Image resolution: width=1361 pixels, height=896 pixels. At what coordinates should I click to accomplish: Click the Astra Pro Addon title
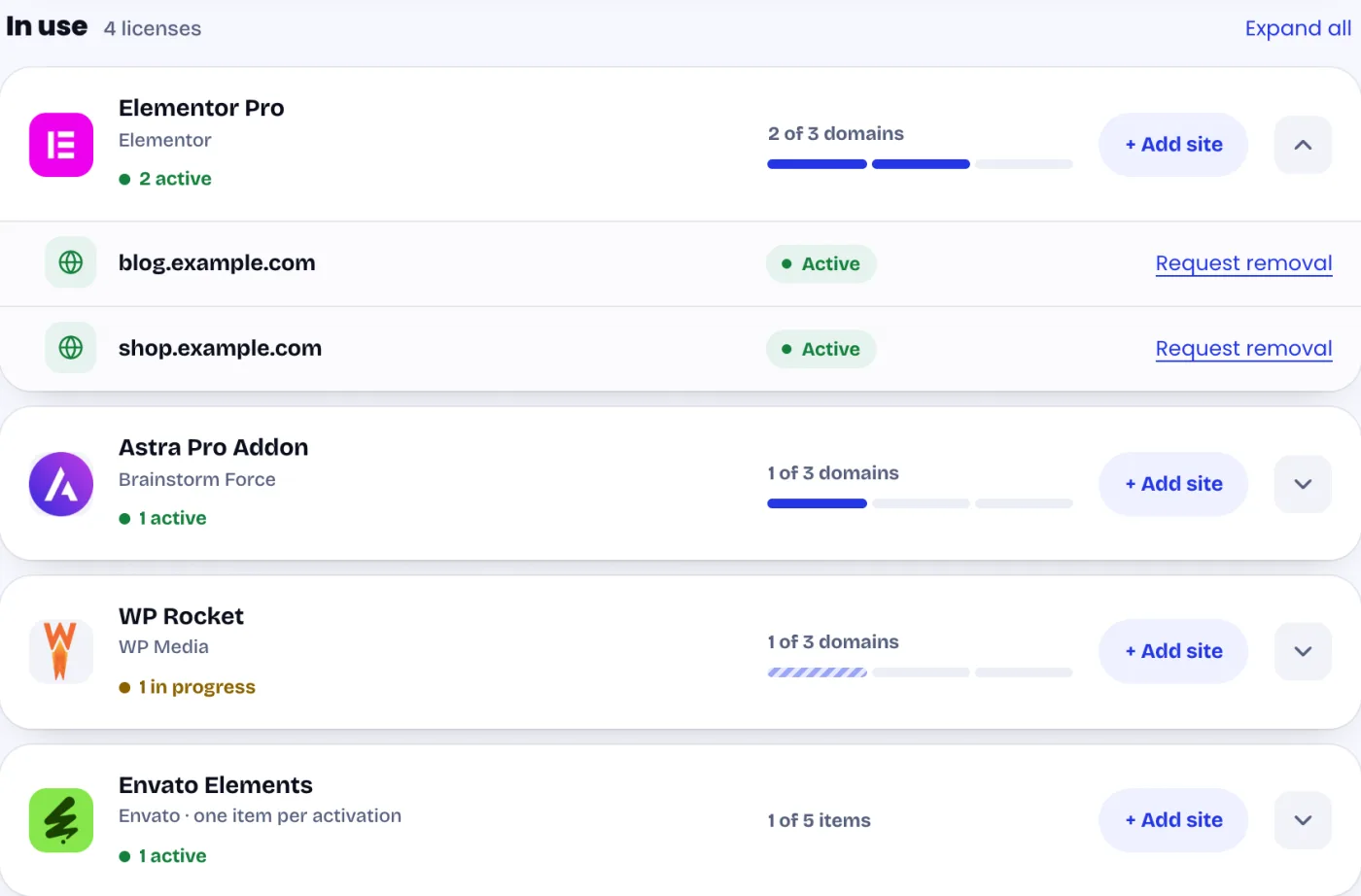213,447
